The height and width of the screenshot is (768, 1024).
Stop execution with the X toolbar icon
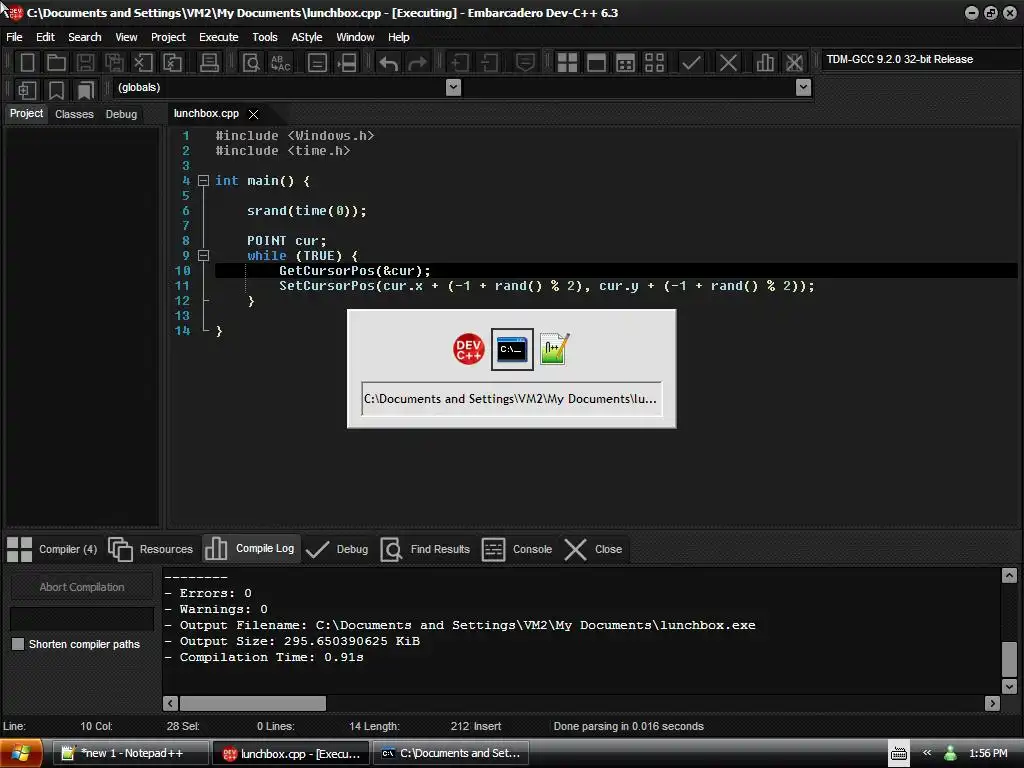(x=728, y=63)
